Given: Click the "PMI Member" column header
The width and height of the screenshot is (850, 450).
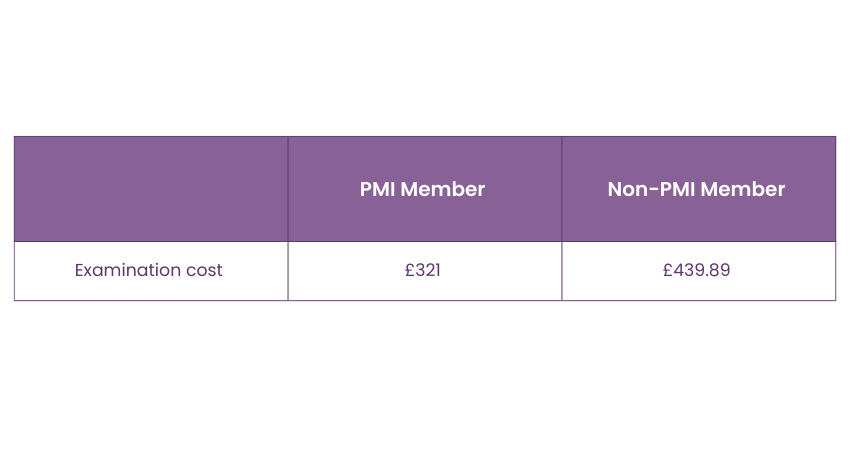Looking at the screenshot, I should tap(422, 189).
